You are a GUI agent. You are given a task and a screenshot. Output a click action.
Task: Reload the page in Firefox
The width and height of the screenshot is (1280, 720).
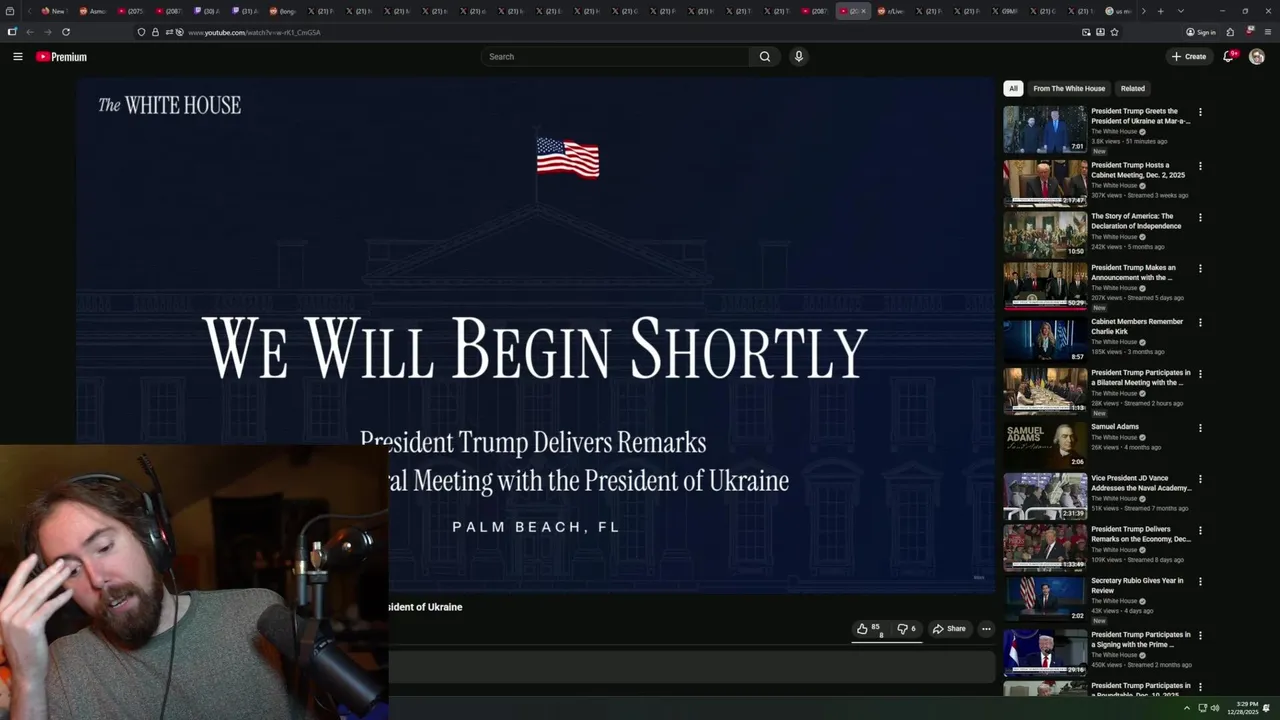click(x=66, y=32)
